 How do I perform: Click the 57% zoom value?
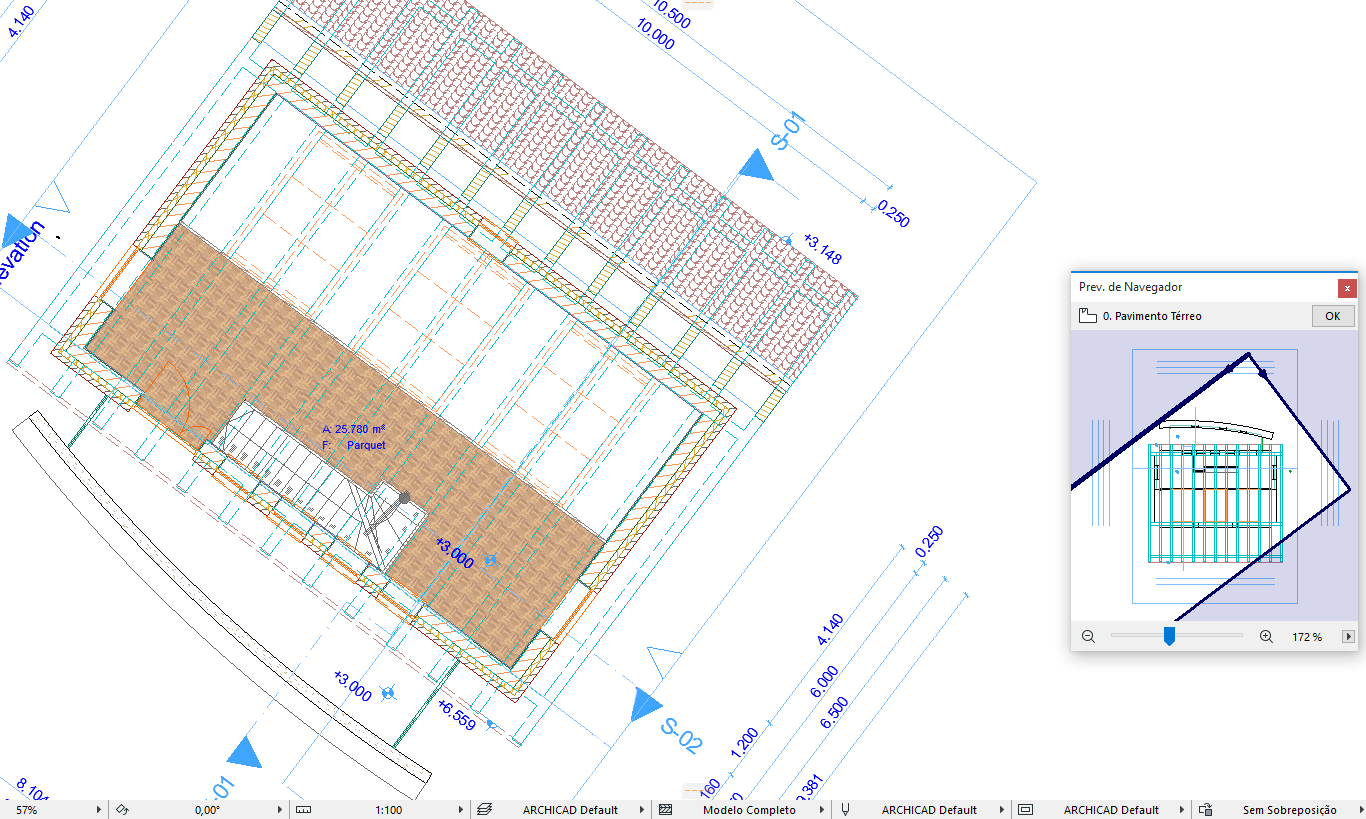[x=27, y=810]
